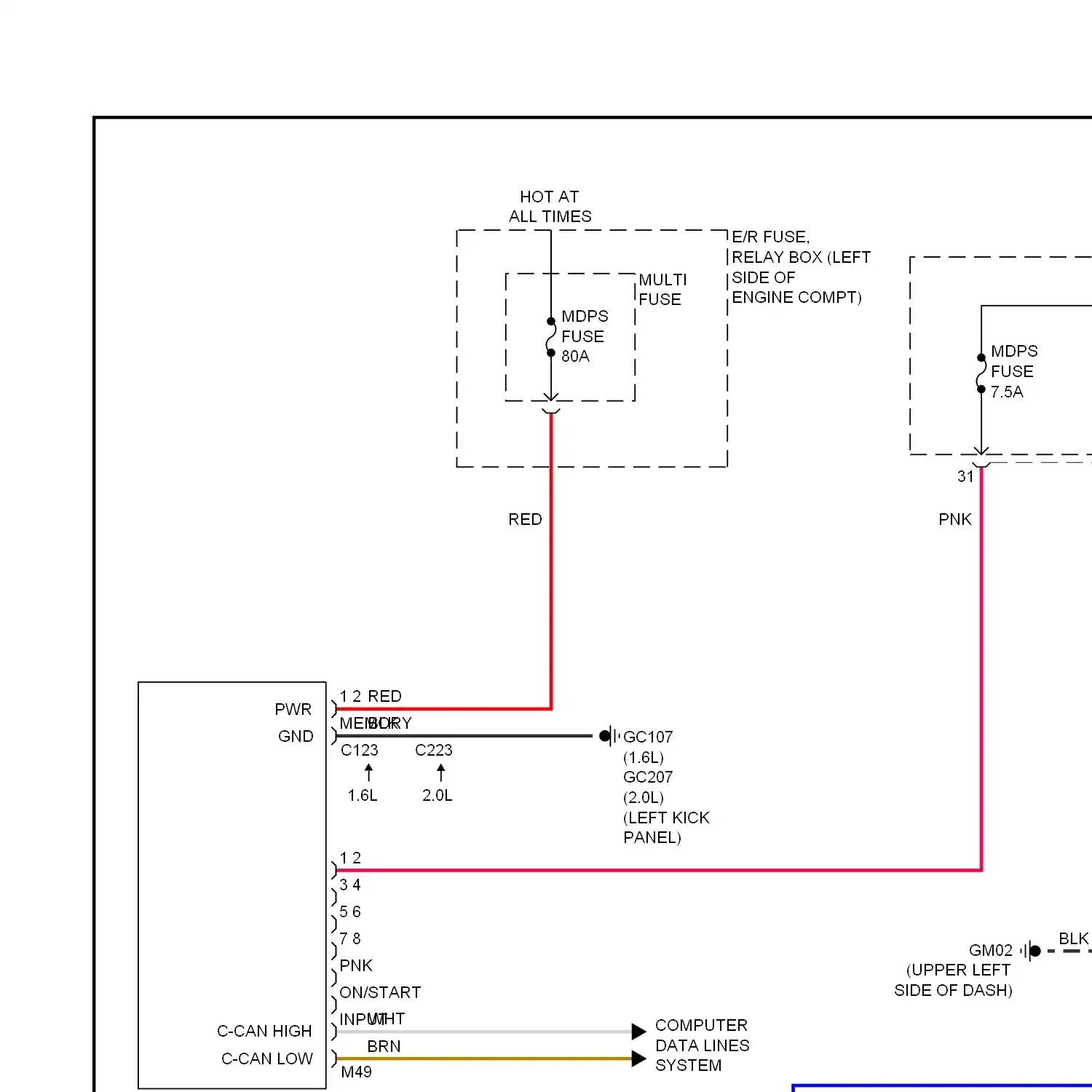1092x1092 pixels.
Task: Click the COMPUTER DATA LINES SYSTEM reference
Action: [x=702, y=1045]
